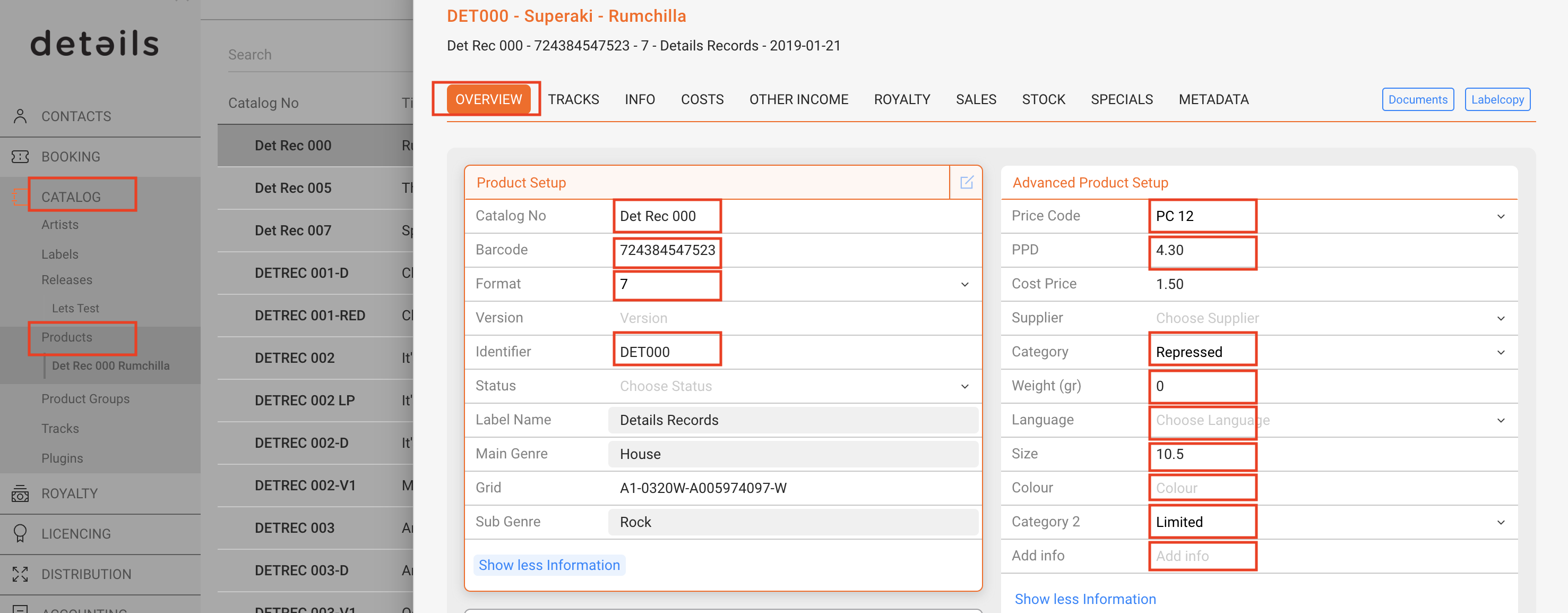Open Product Groups in sidebar
Viewport: 1568px width, 613px height.
(x=85, y=398)
